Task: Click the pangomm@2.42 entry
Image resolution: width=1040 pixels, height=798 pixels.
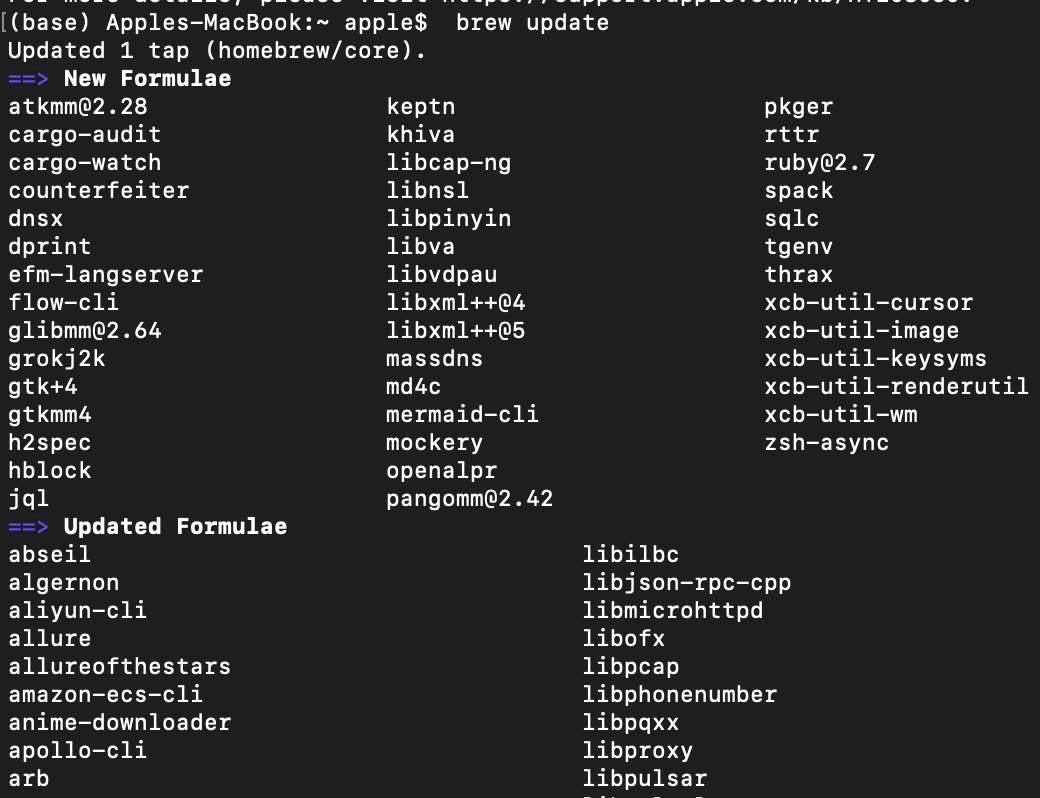Action: 469,498
